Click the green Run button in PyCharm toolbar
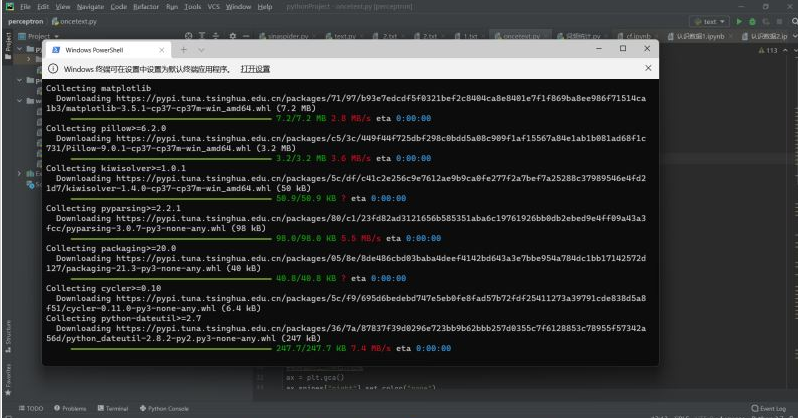This screenshot has height=418, width=798. click(739, 21)
